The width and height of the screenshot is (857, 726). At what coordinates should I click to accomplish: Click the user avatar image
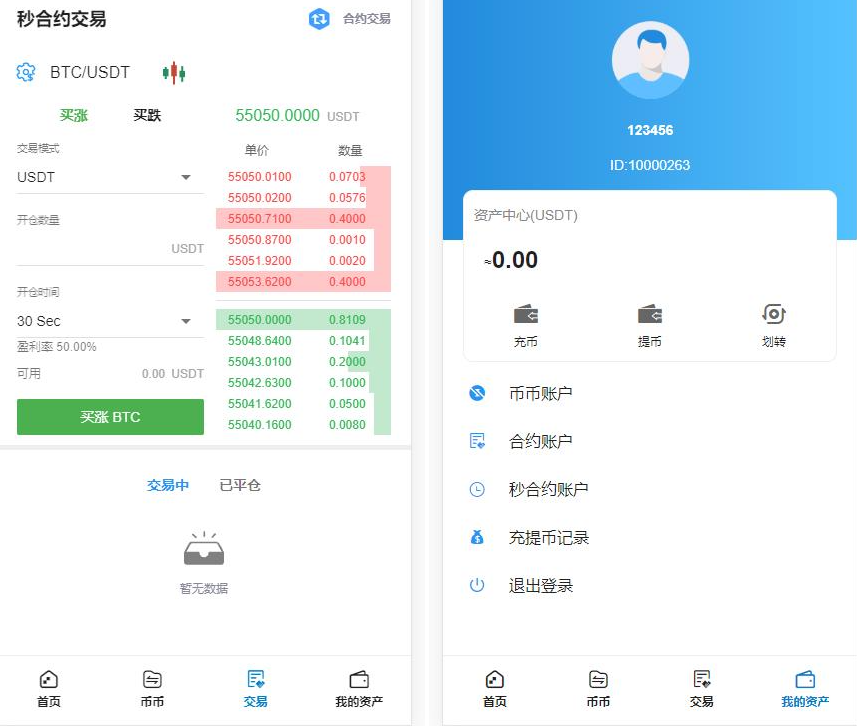pyautogui.click(x=650, y=60)
